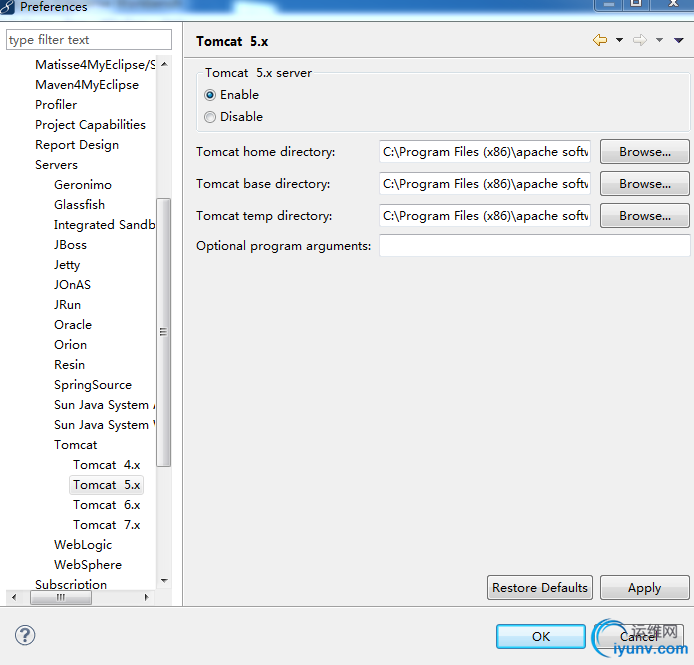Select the Orion server entry
This screenshot has width=694, height=665.
70,344
